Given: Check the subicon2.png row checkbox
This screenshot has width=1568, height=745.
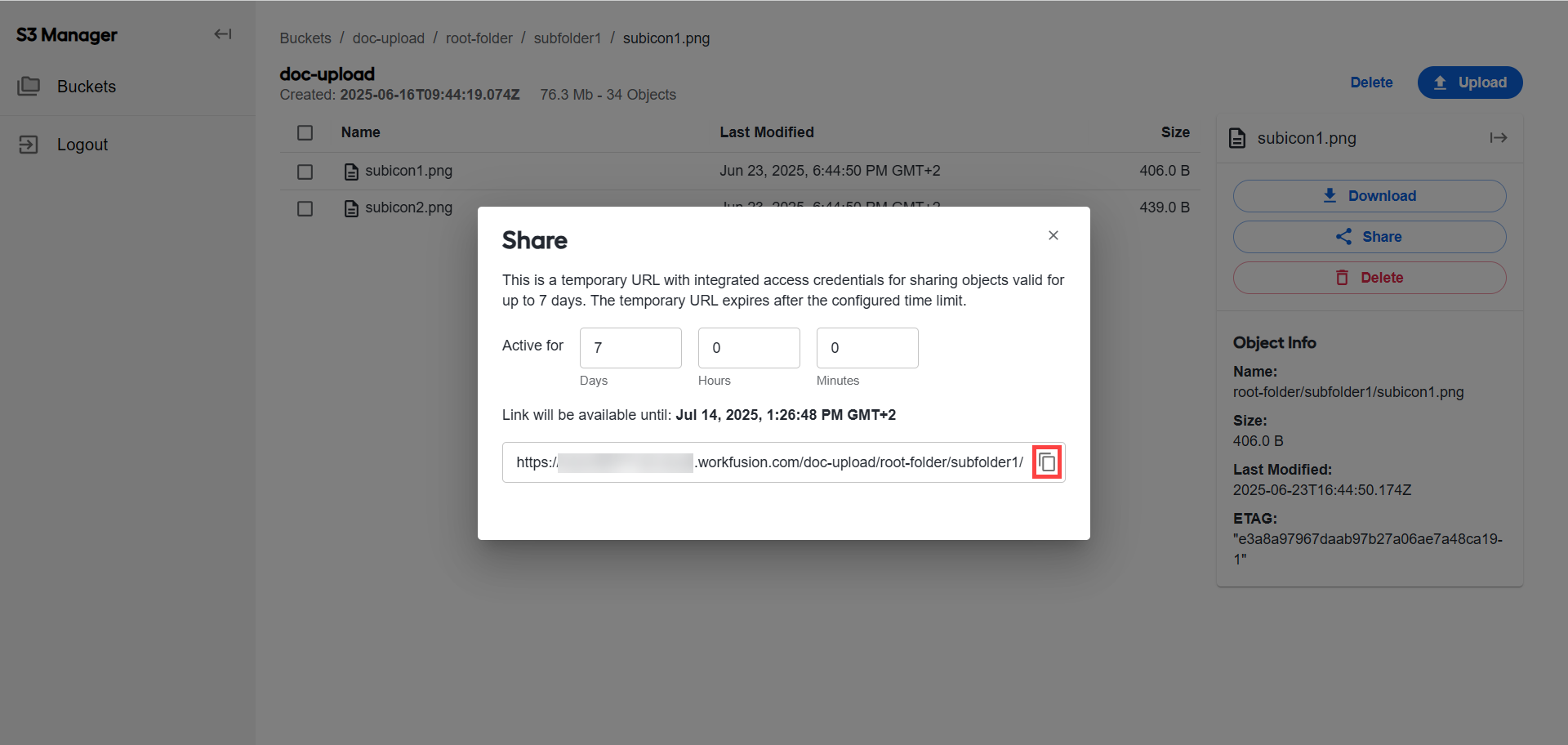Looking at the screenshot, I should point(305,208).
